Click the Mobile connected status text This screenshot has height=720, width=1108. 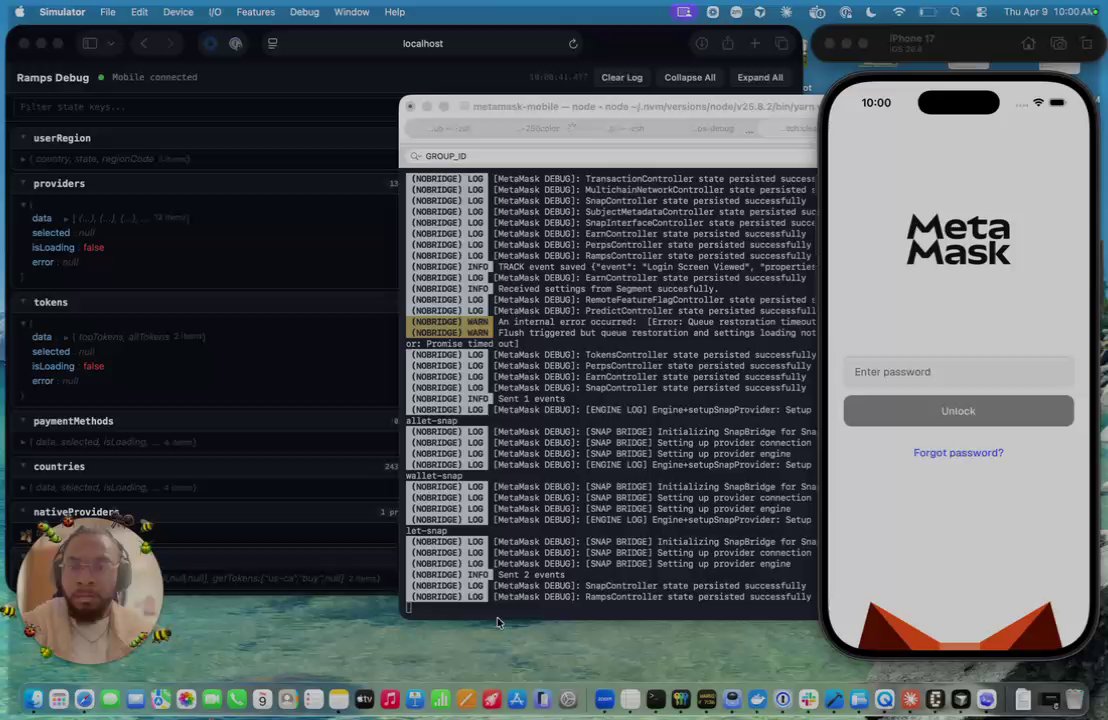(x=155, y=77)
